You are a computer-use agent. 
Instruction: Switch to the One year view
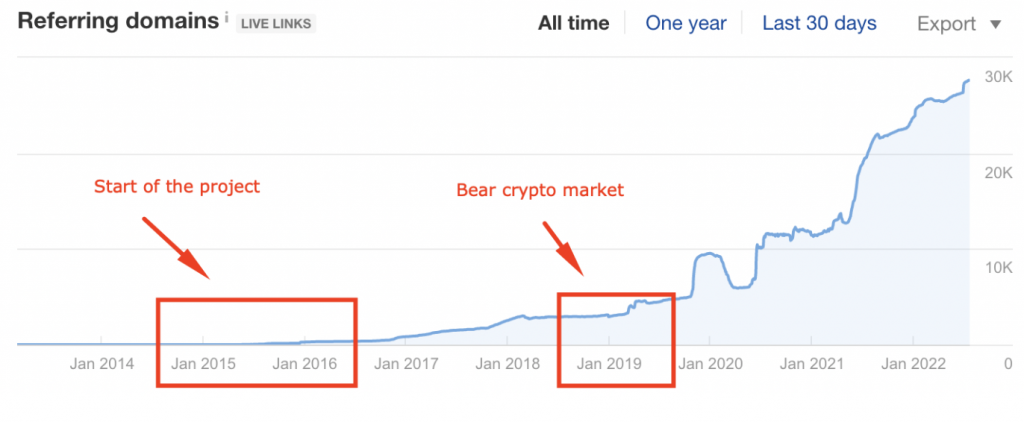685,23
